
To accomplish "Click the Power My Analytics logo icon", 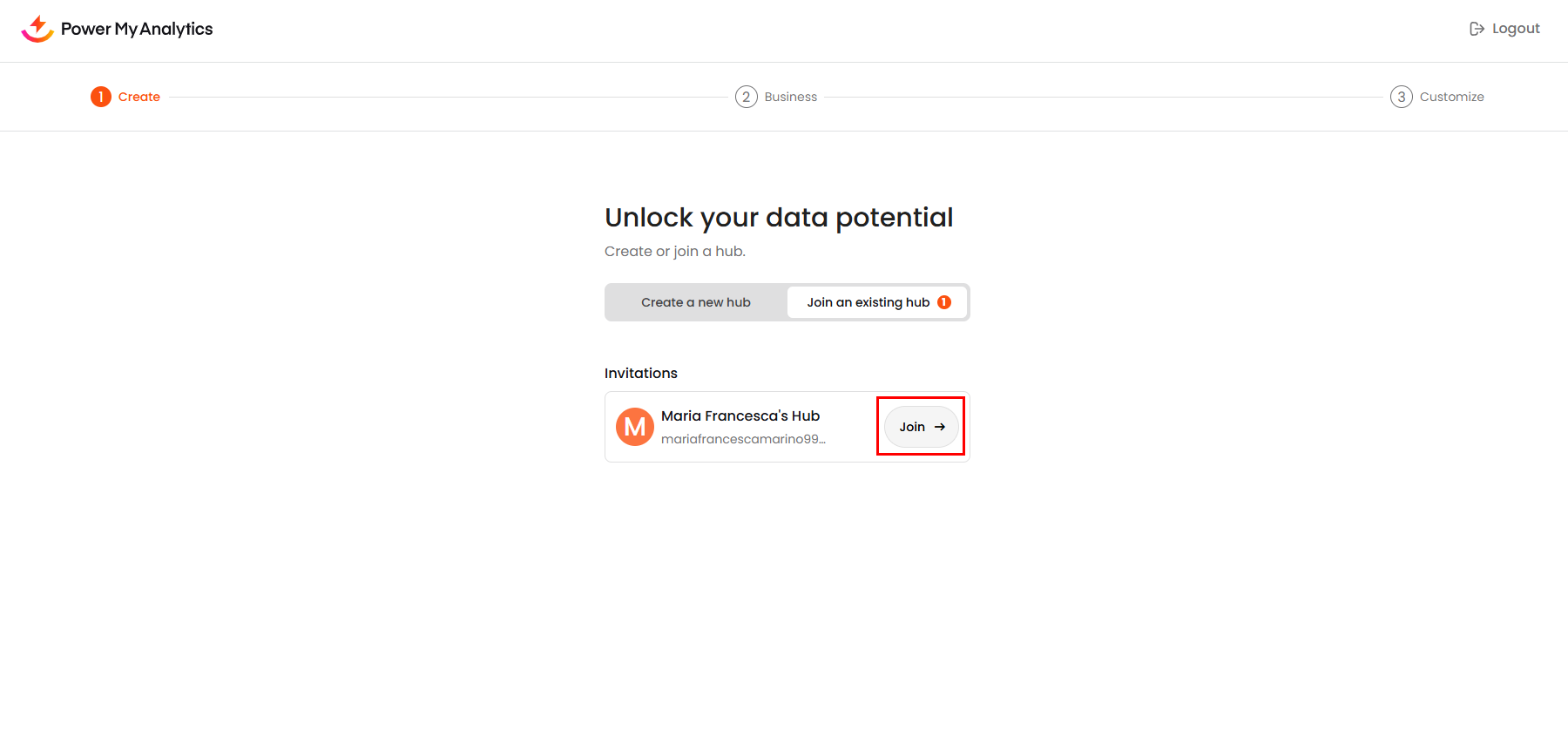I will pyautogui.click(x=37, y=29).
